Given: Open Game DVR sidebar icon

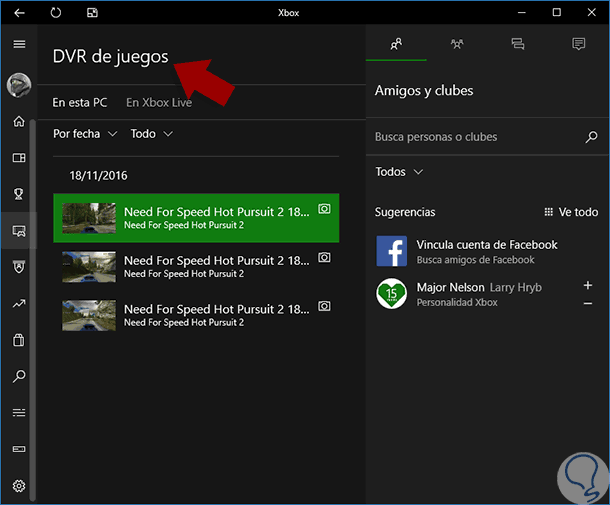Looking at the screenshot, I should pyautogui.click(x=19, y=231).
